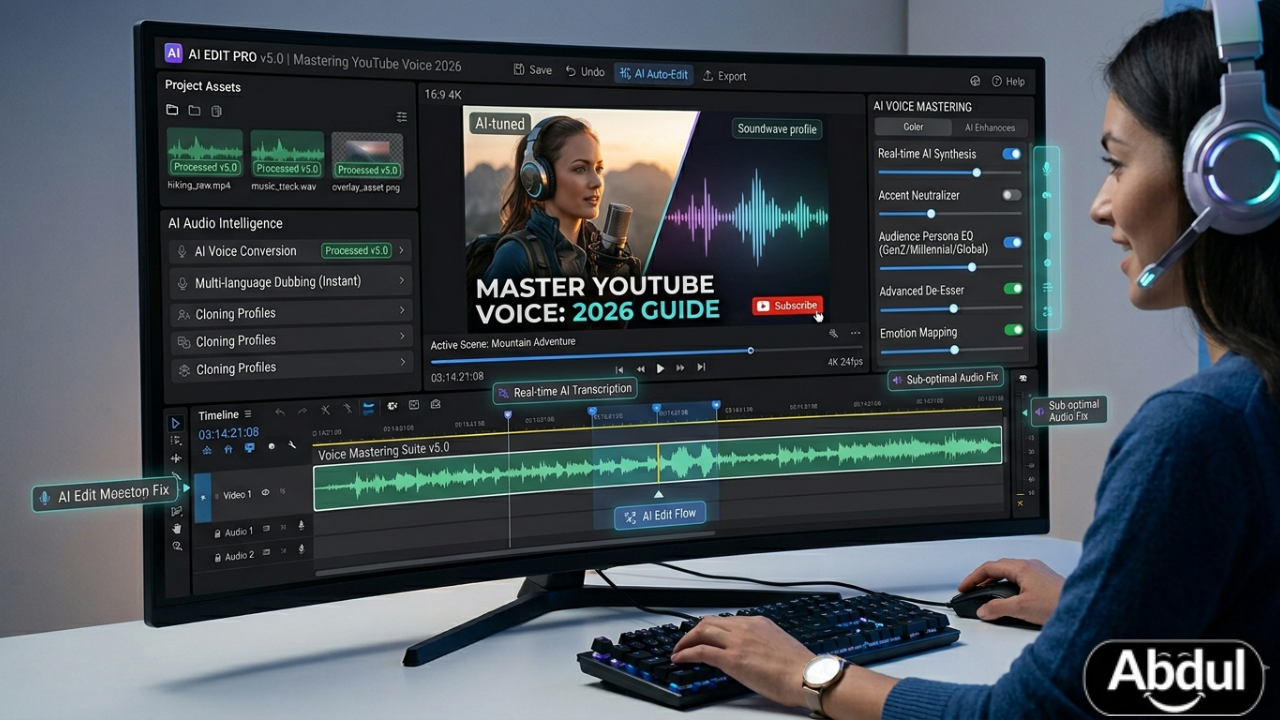Screen dimensions: 1280x720
Task: Open the Project Assets filter options icon
Action: 402,117
